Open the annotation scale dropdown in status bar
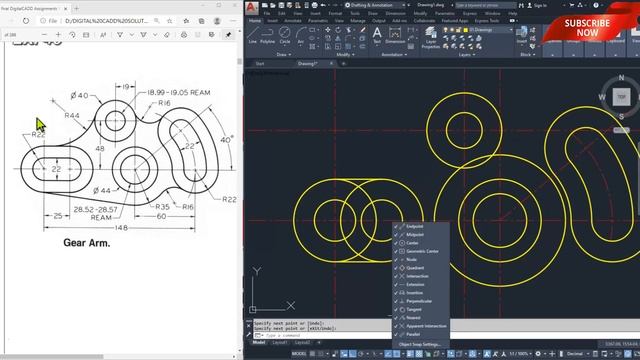 click(x=521, y=353)
